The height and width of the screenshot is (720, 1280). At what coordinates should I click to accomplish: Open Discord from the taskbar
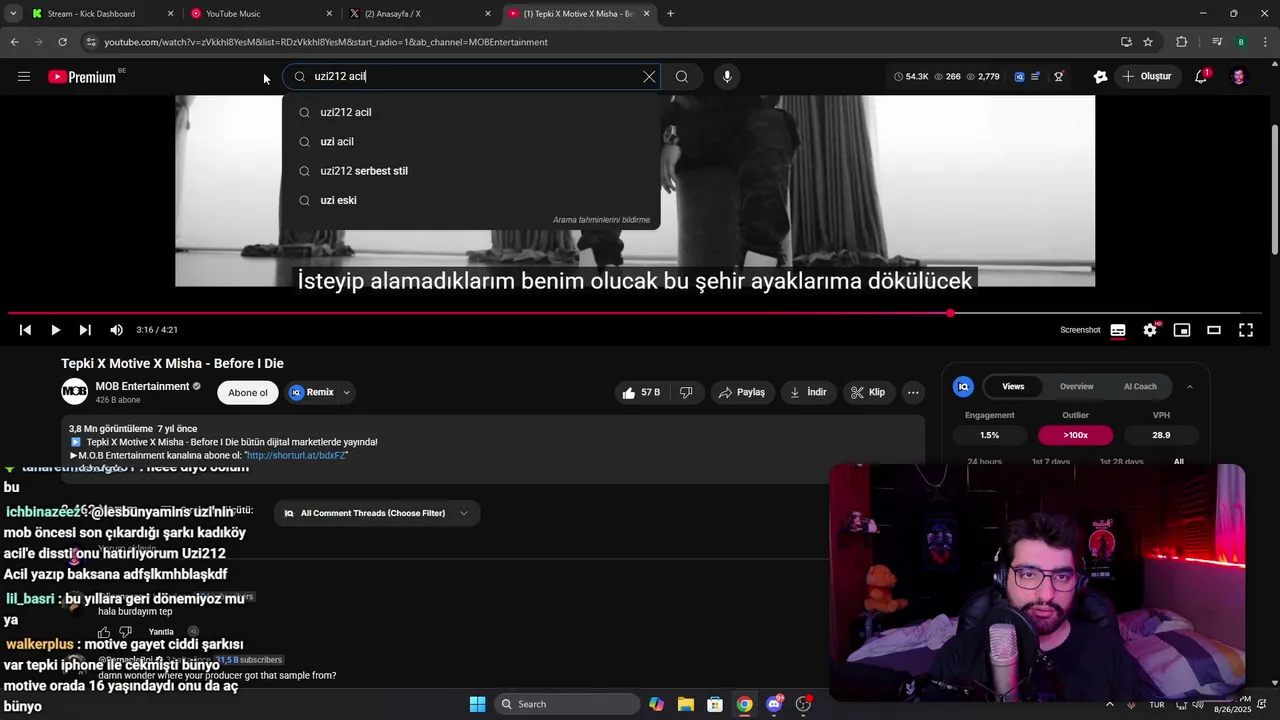[774, 704]
